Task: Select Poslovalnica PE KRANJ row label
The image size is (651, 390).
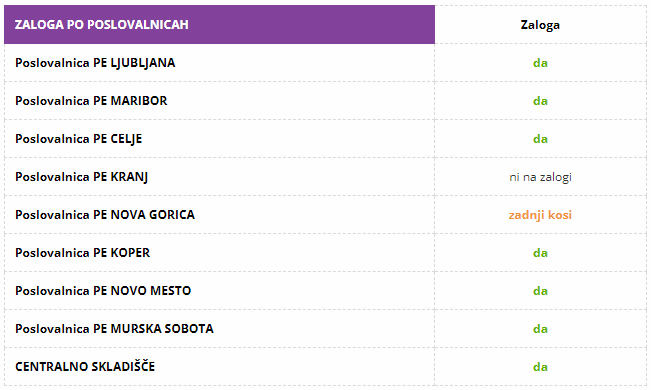Action: coord(82,177)
